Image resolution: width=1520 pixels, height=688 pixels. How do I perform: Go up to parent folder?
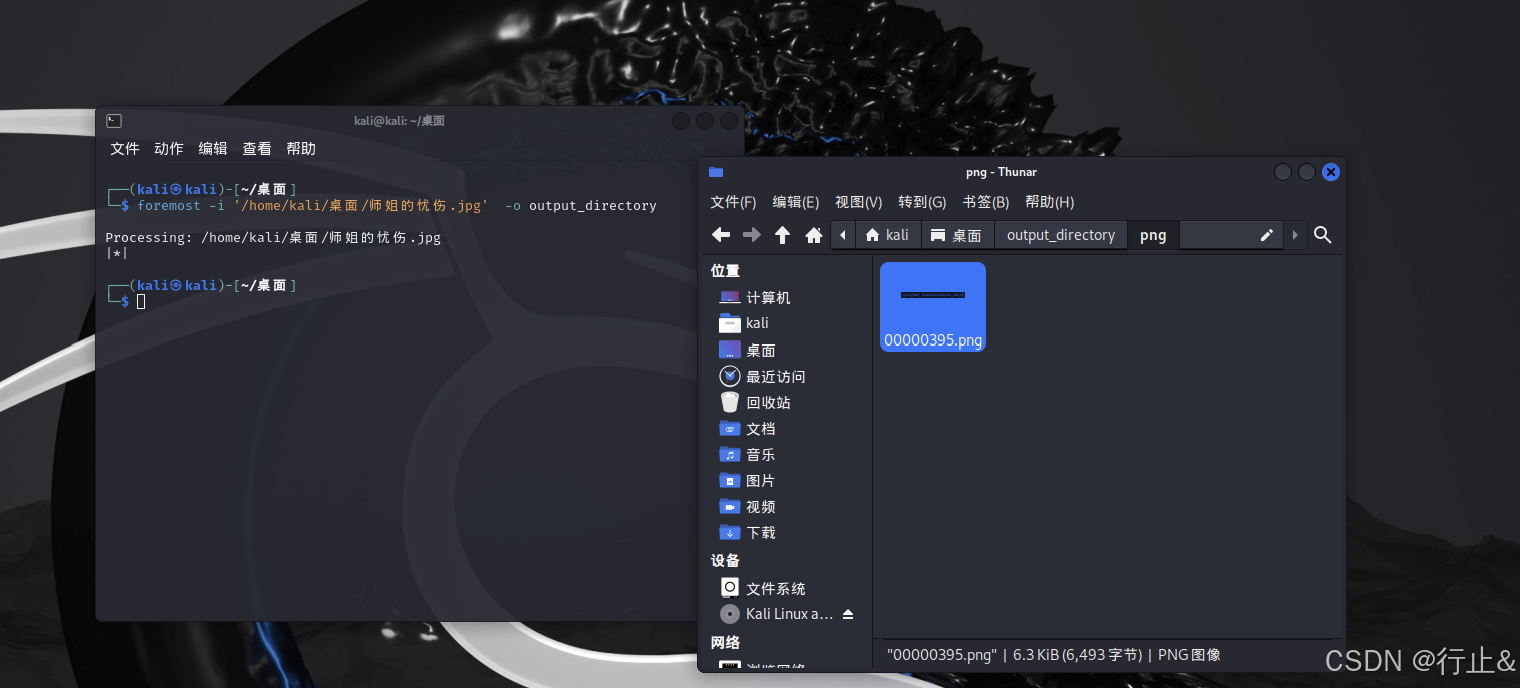pos(783,235)
